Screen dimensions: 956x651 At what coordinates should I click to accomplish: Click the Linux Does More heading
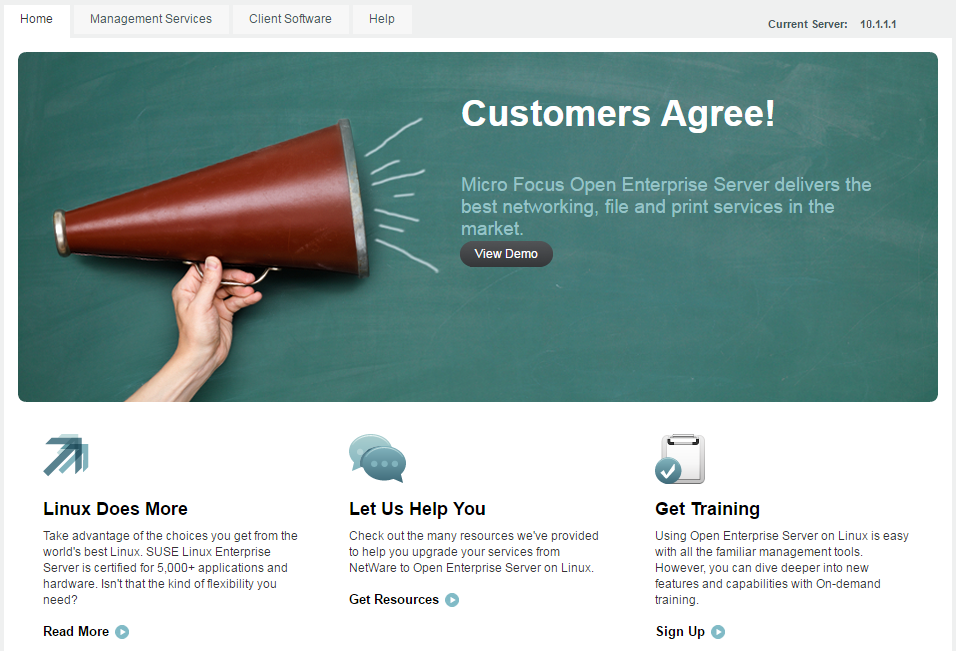[x=115, y=508]
